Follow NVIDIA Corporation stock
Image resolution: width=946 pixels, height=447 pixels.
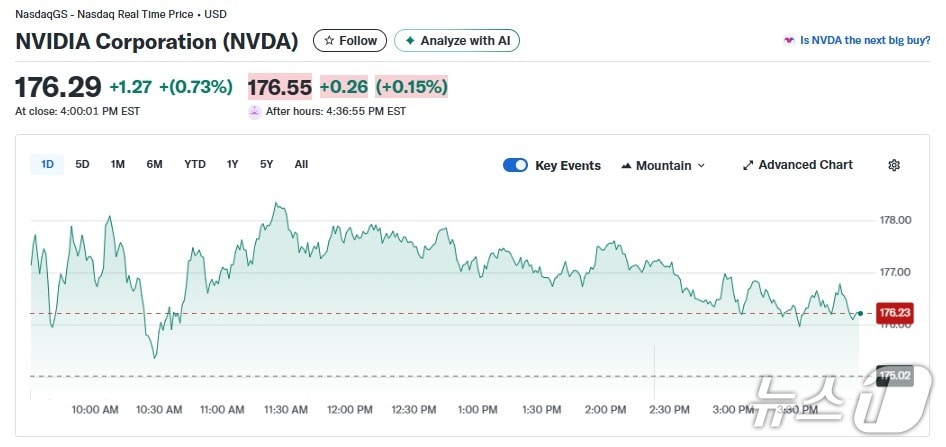point(351,41)
